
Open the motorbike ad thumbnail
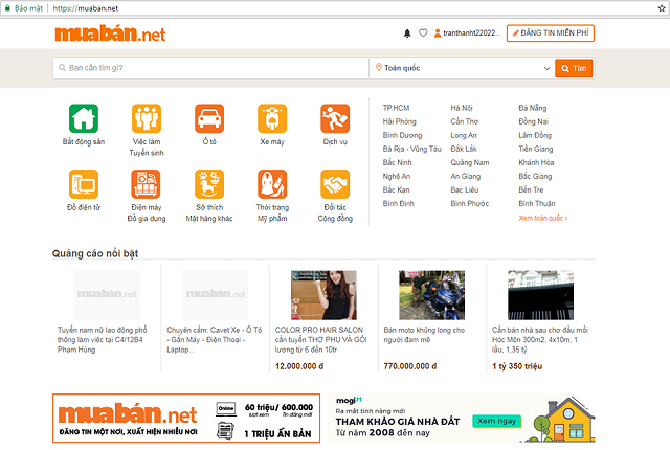pos(432,295)
